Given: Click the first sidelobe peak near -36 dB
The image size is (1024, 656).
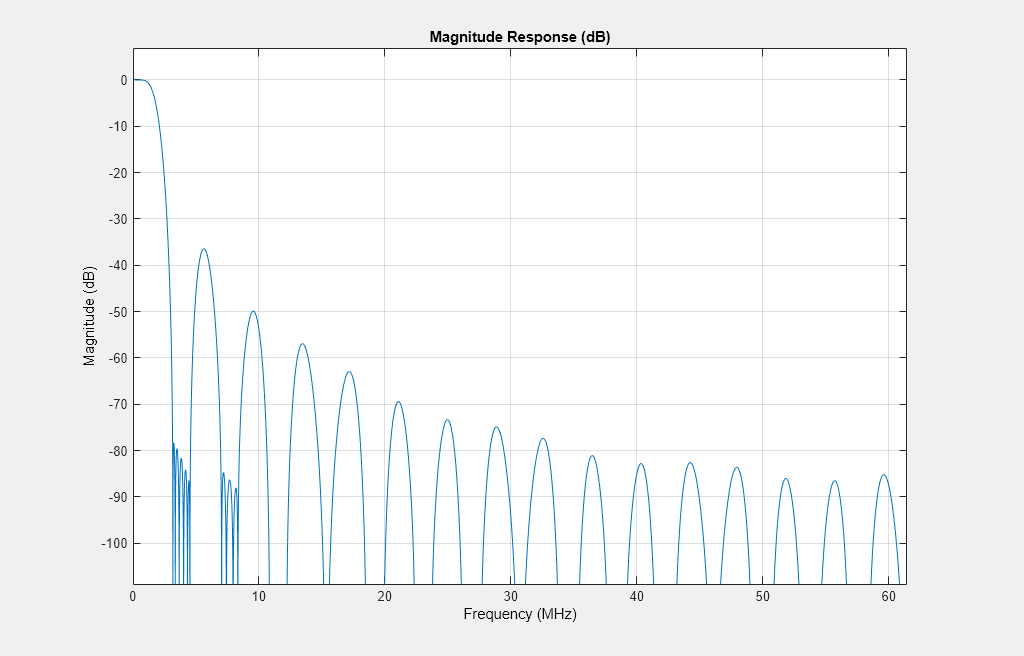Looking at the screenshot, I should click(204, 249).
